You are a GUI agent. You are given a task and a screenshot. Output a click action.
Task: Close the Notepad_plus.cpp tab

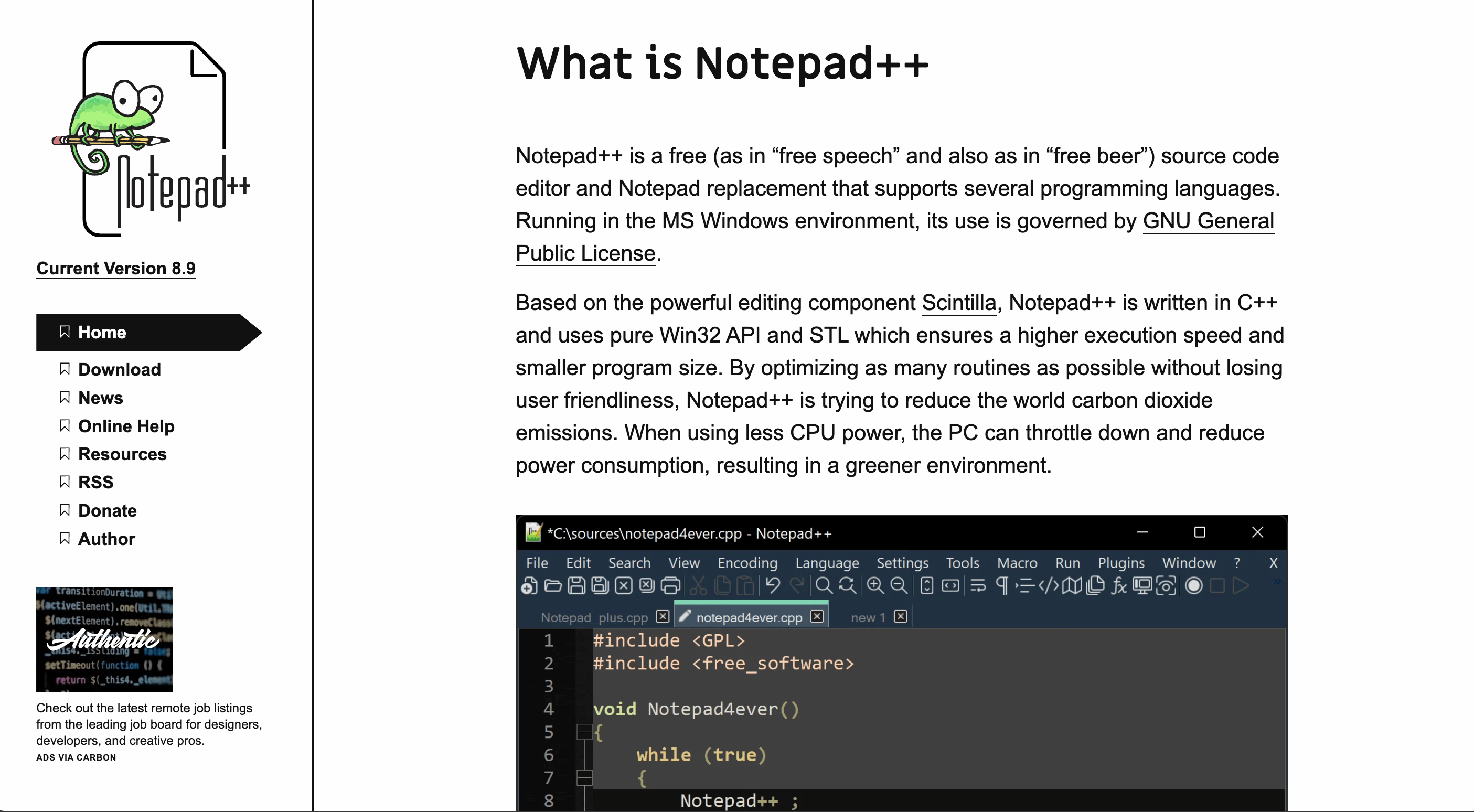point(663,617)
